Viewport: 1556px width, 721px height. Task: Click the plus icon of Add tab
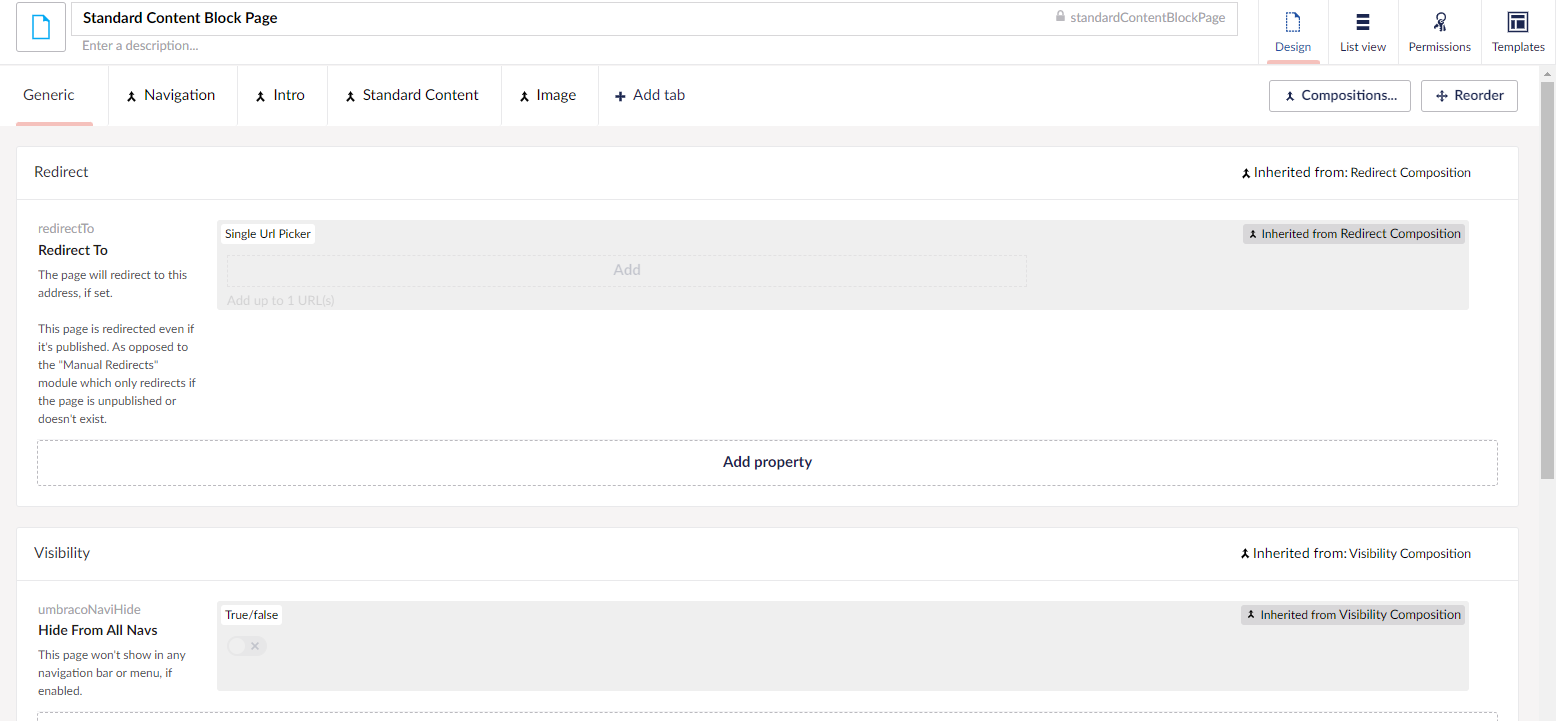[x=620, y=96]
